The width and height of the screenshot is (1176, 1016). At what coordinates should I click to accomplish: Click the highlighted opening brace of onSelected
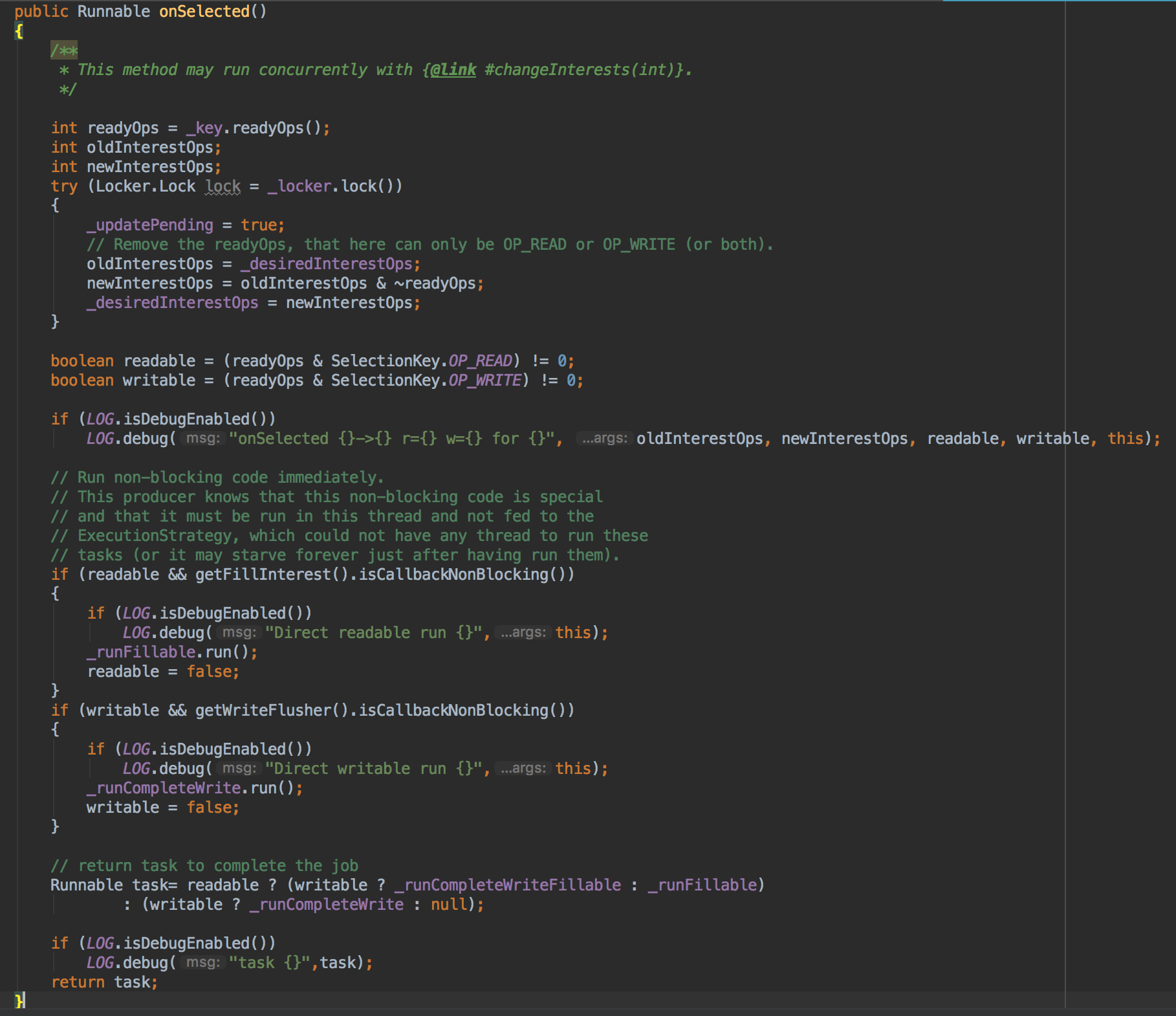(19, 31)
